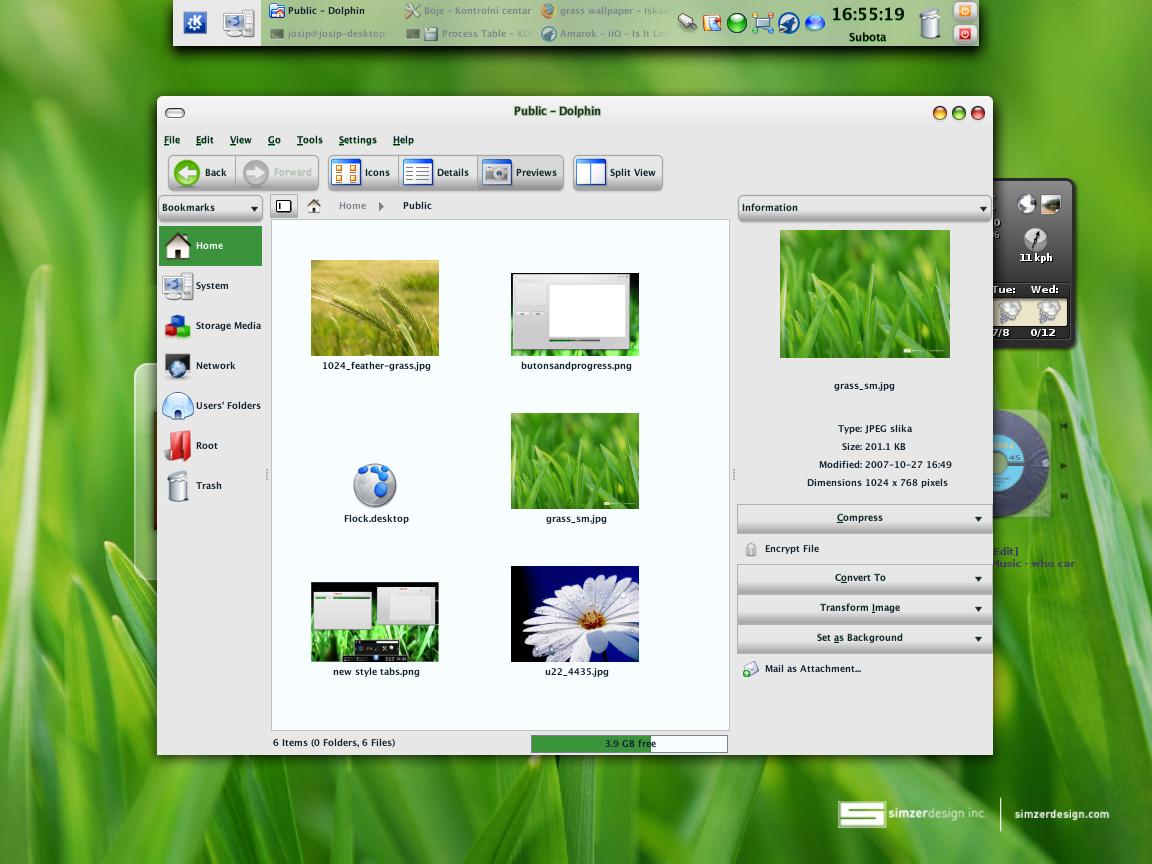Open the Edit menu
Image resolution: width=1152 pixels, height=864 pixels.
coord(204,140)
